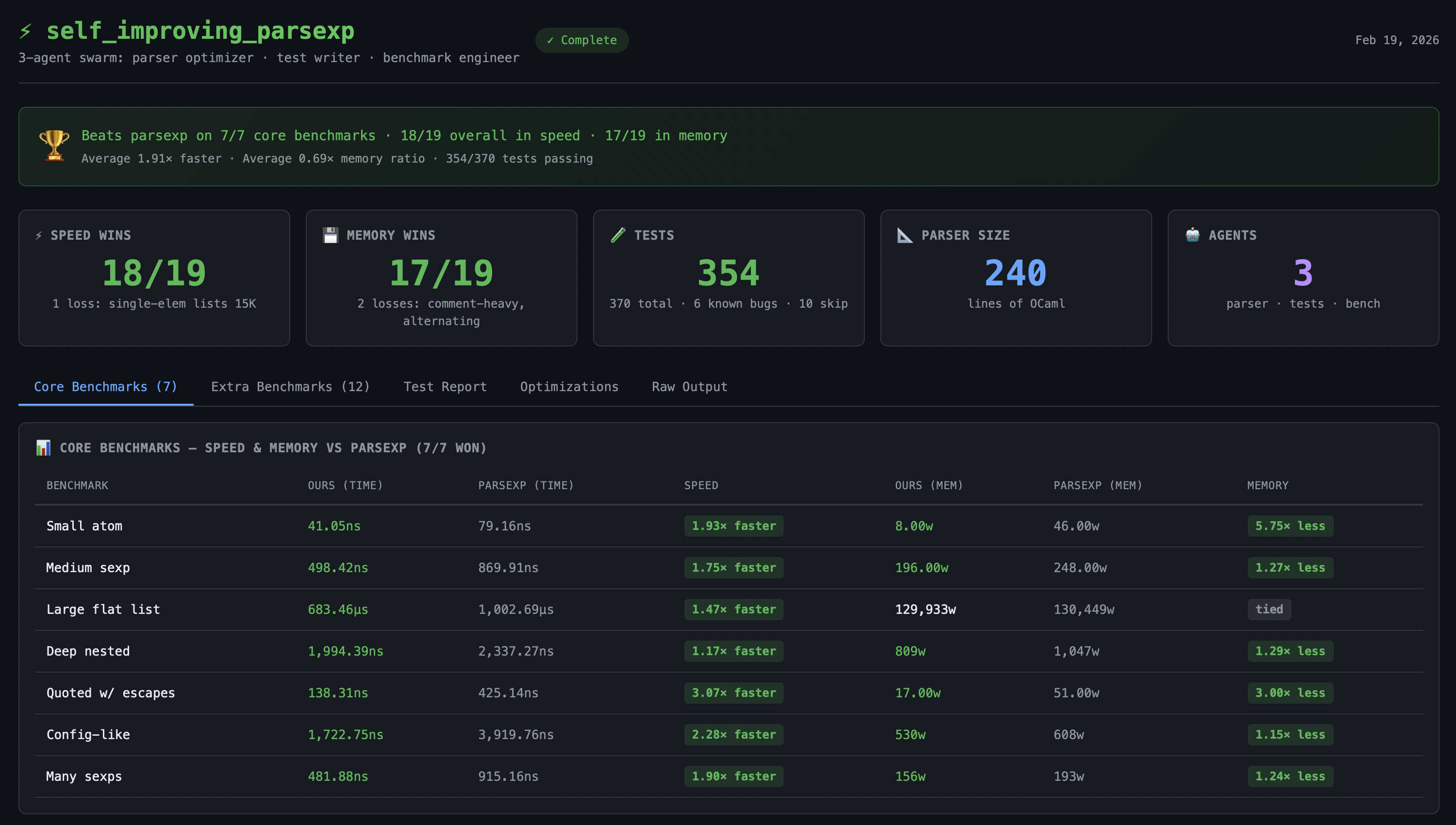
Task: Click the Parser Size ruler icon
Action: coord(905,235)
